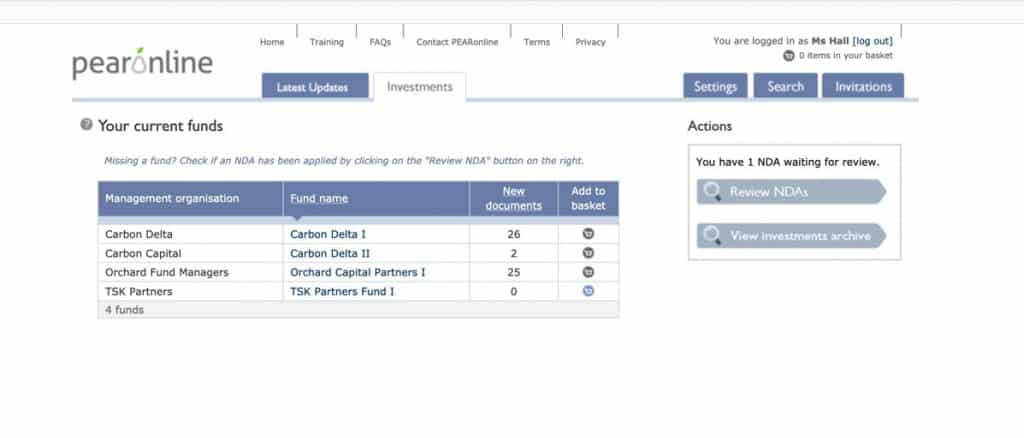The height and width of the screenshot is (438, 1024).
Task: Open Orchard Capital Partners I fund
Action: pos(358,272)
